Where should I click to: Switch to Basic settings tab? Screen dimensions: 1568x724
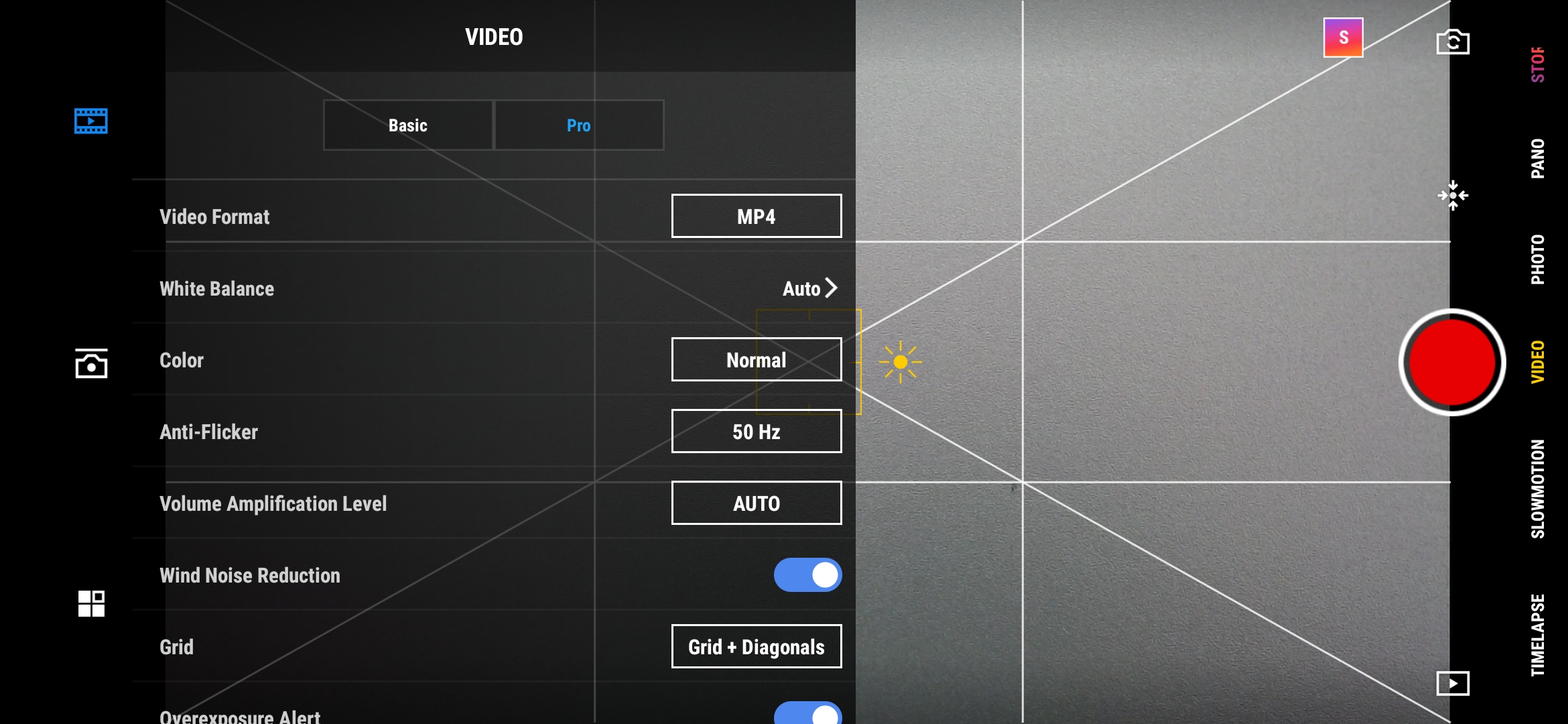408,125
